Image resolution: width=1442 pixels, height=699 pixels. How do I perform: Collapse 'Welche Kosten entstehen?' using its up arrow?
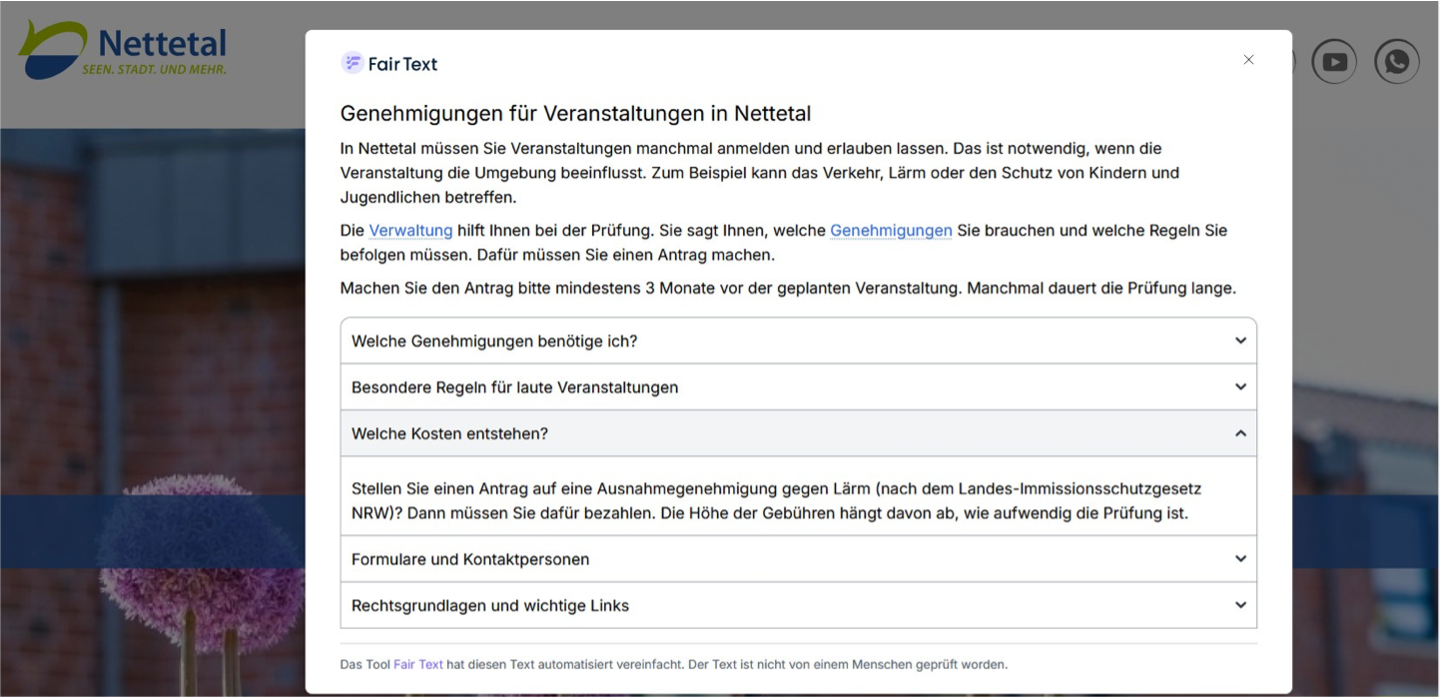(1240, 433)
